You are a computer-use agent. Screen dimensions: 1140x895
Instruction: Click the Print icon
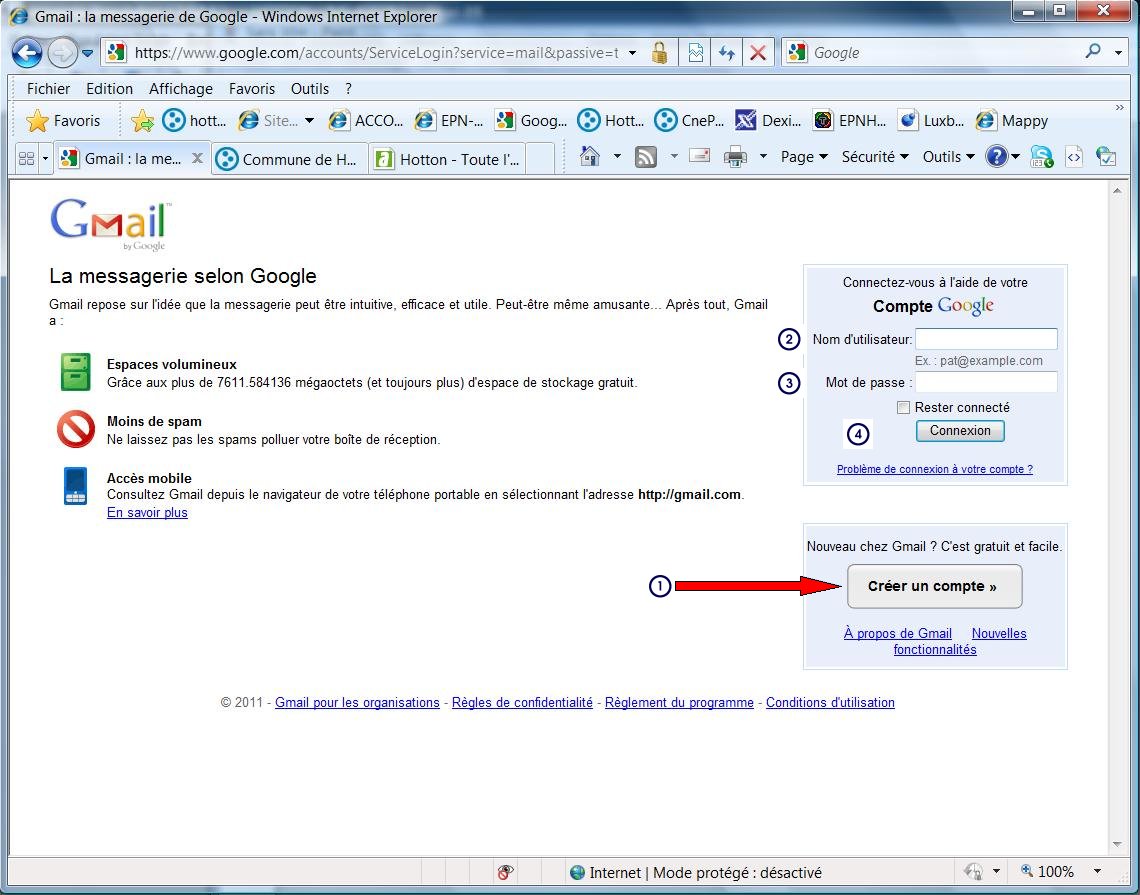[x=735, y=156]
